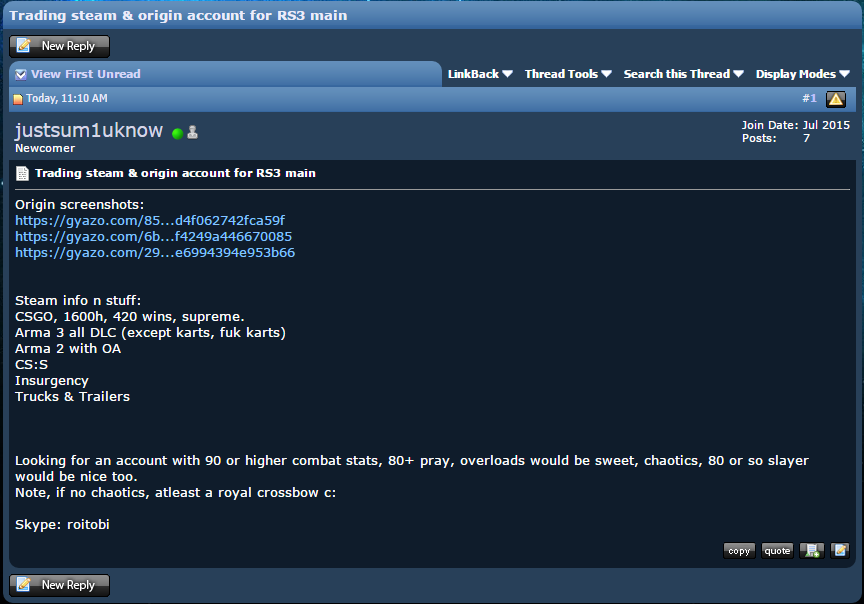The width and height of the screenshot is (864, 604).
Task: Click 'Skype: roitobi' text
Action: point(62,525)
